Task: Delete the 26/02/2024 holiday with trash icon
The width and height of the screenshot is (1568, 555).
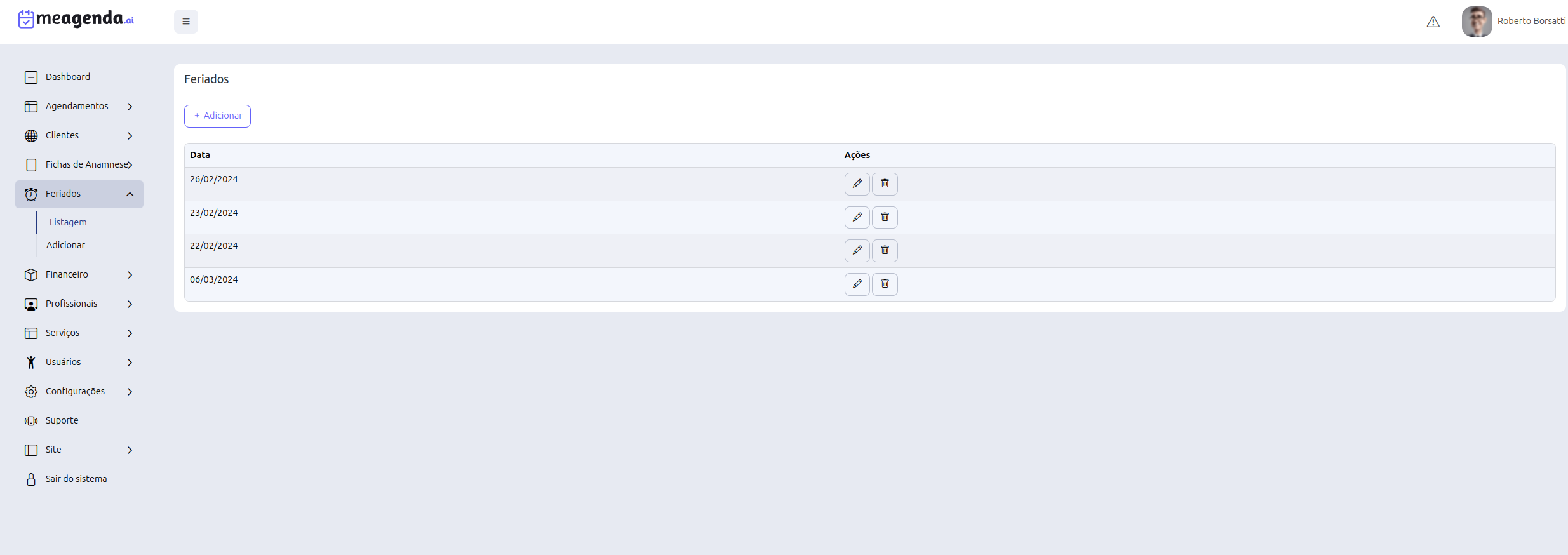Action: [885, 184]
